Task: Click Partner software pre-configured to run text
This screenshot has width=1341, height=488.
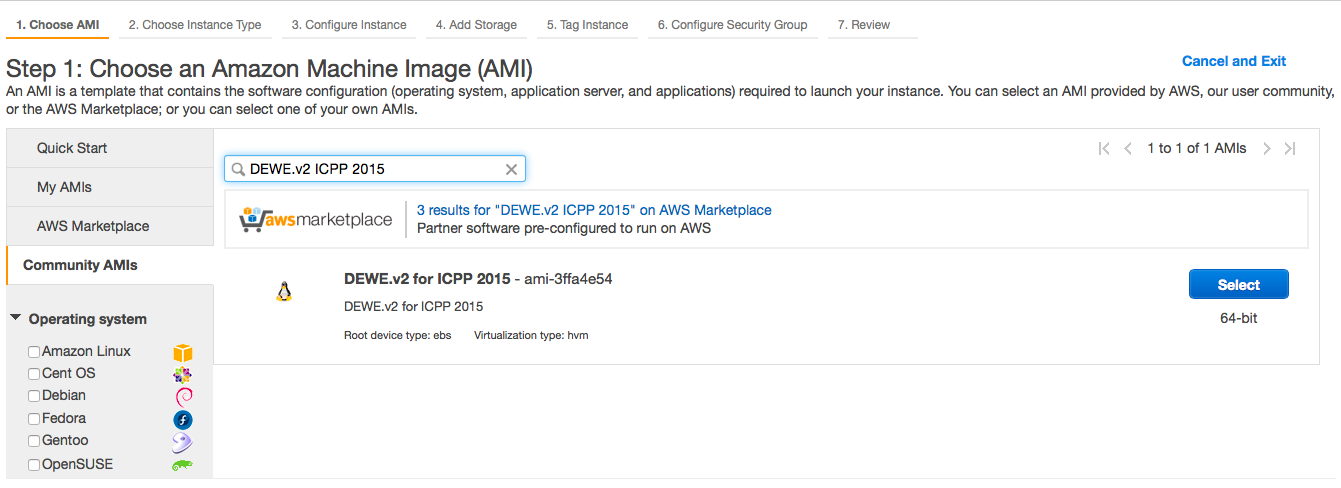Action: 564,228
